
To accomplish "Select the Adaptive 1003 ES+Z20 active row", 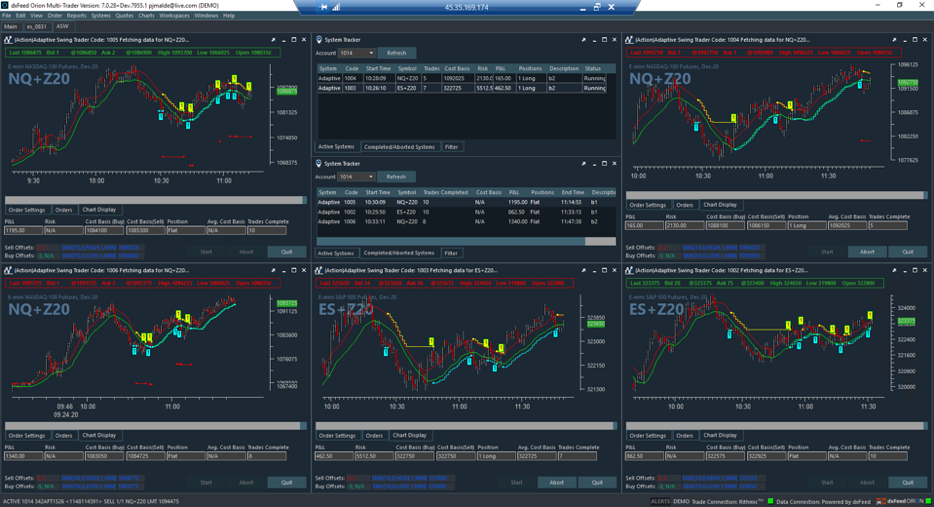I will [x=462, y=88].
